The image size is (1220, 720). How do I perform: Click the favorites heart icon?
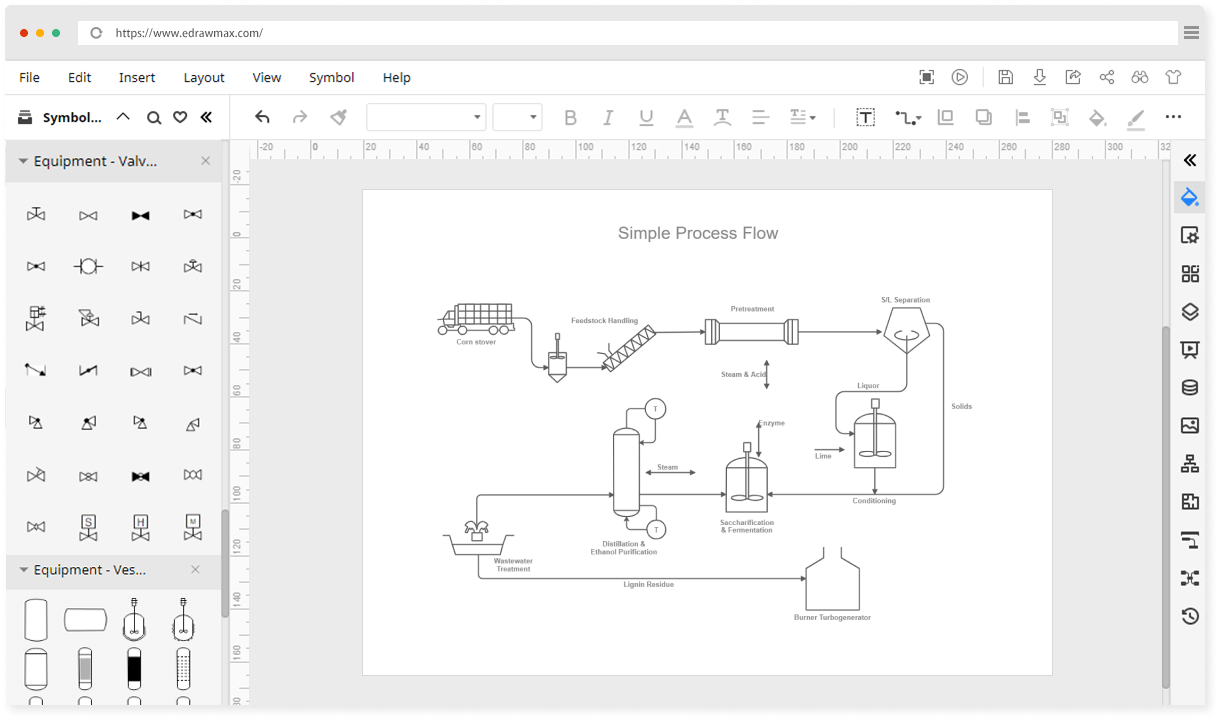tap(180, 117)
